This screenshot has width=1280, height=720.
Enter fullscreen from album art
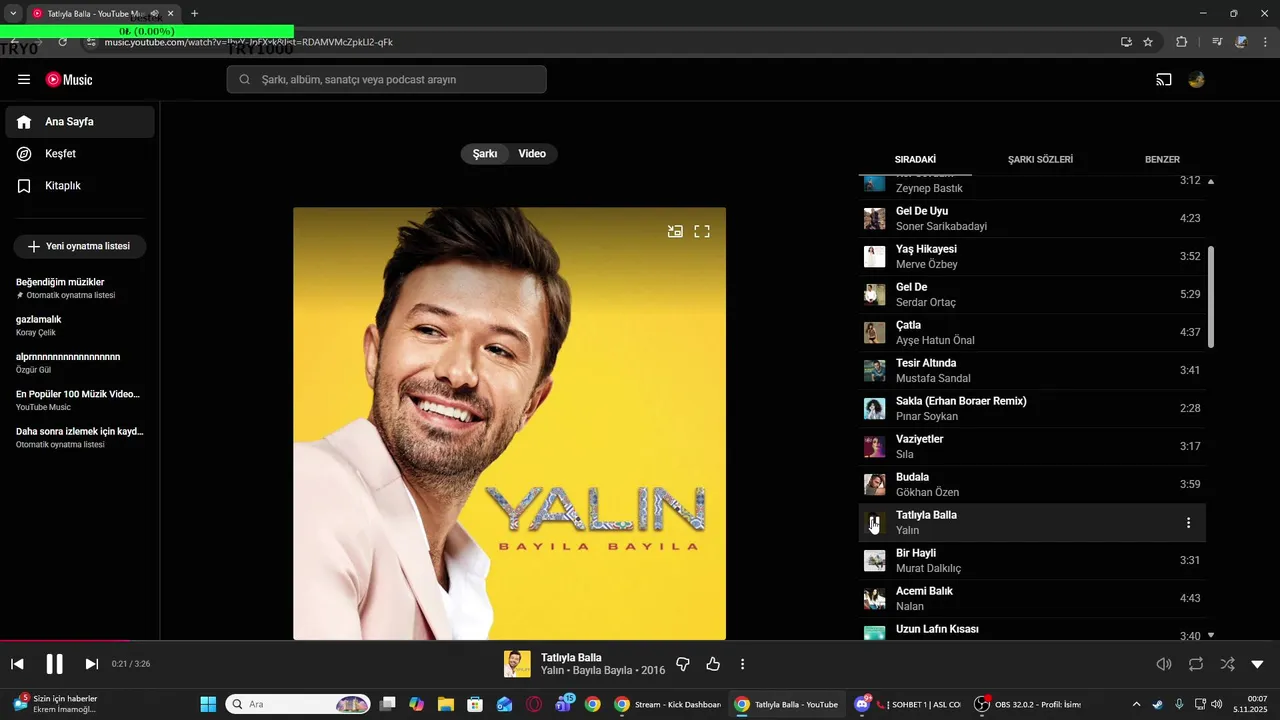[702, 231]
